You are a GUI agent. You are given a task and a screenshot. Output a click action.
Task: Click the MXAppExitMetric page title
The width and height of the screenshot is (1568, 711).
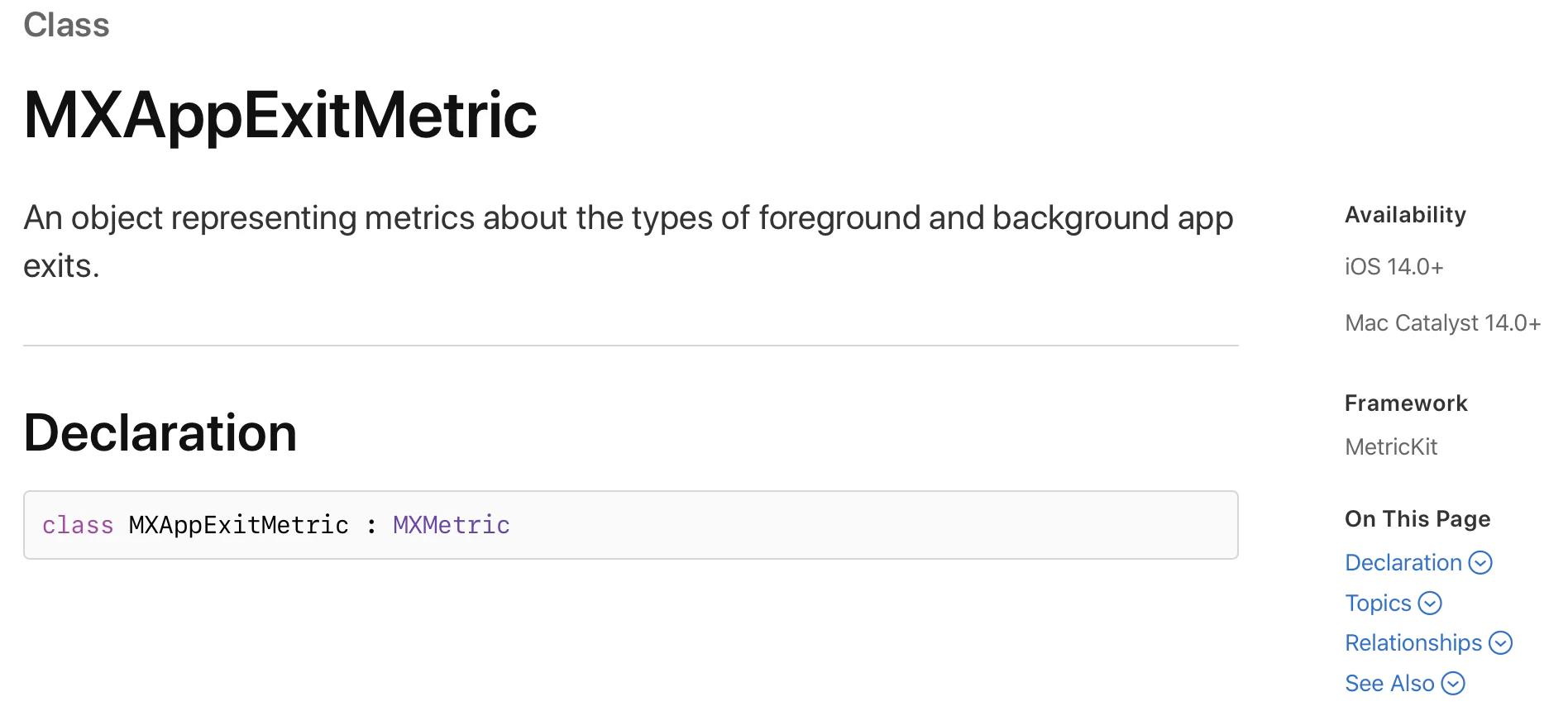pyautogui.click(x=280, y=115)
